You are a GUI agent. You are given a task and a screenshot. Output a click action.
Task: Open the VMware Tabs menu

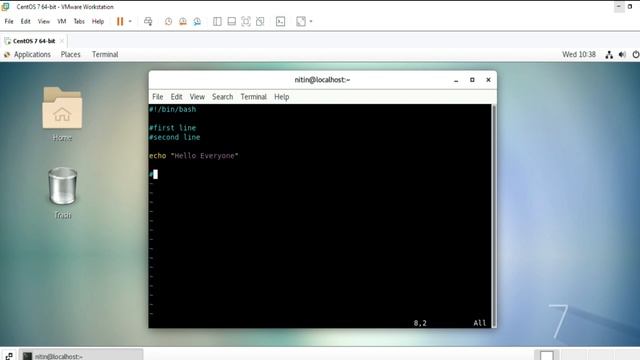tap(79, 21)
